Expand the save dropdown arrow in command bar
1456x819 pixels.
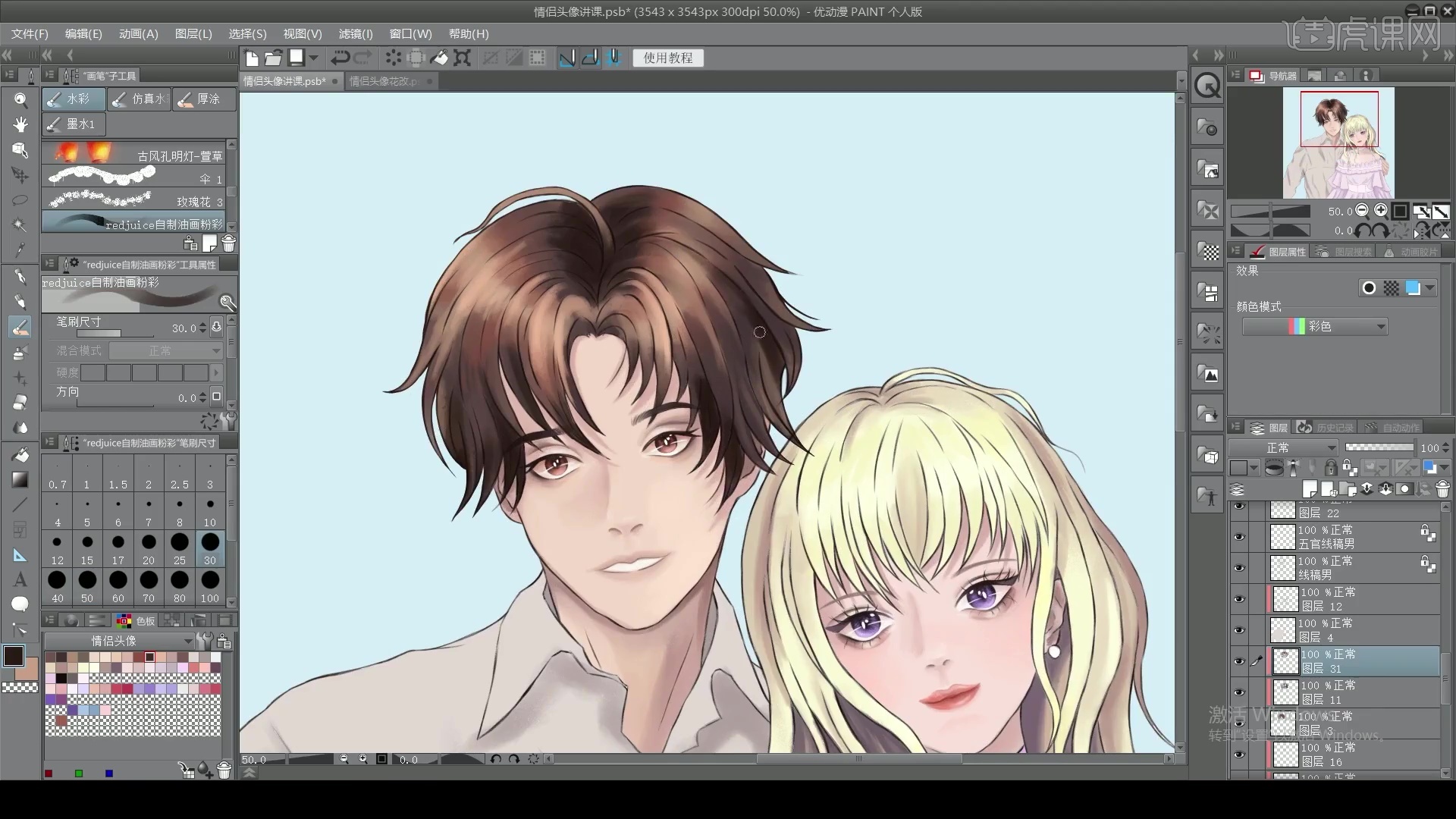point(313,58)
